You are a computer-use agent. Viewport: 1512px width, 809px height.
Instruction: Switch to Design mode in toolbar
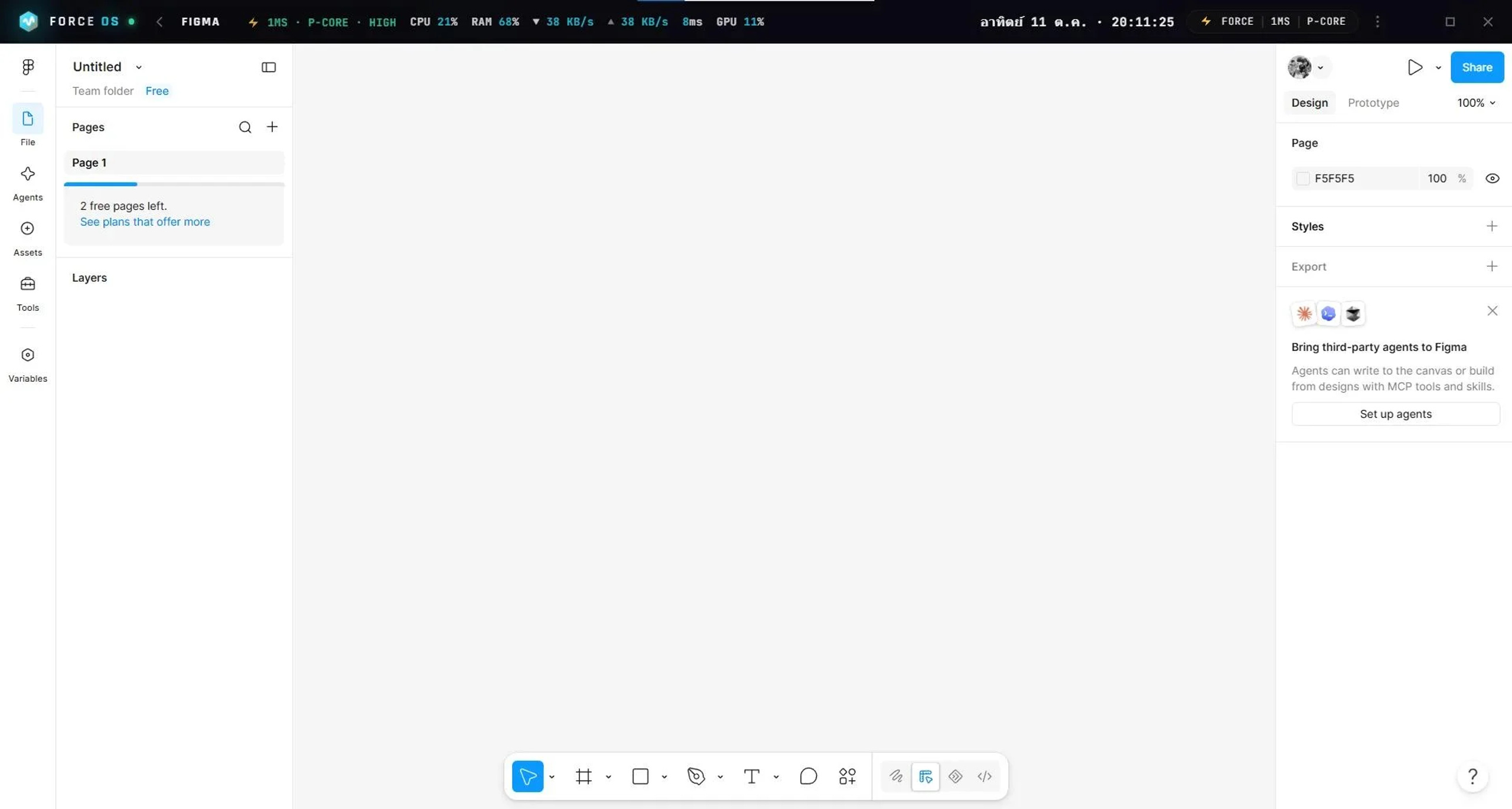pos(926,776)
